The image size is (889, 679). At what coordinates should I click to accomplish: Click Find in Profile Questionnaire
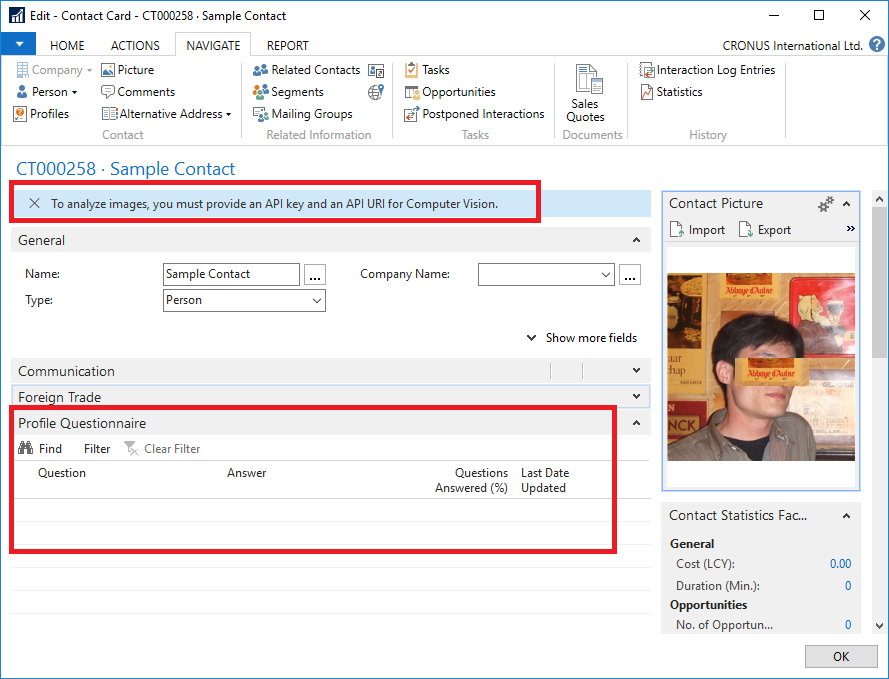pyautogui.click(x=40, y=449)
